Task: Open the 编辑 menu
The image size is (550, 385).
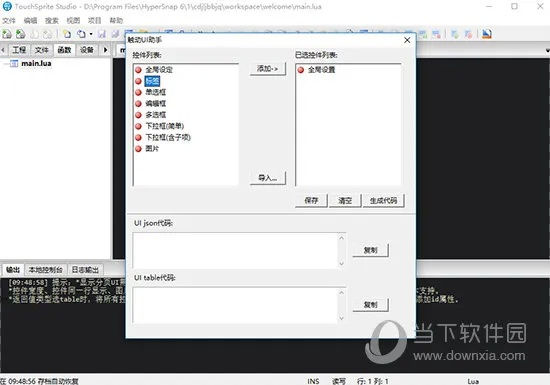Action: tap(31, 21)
